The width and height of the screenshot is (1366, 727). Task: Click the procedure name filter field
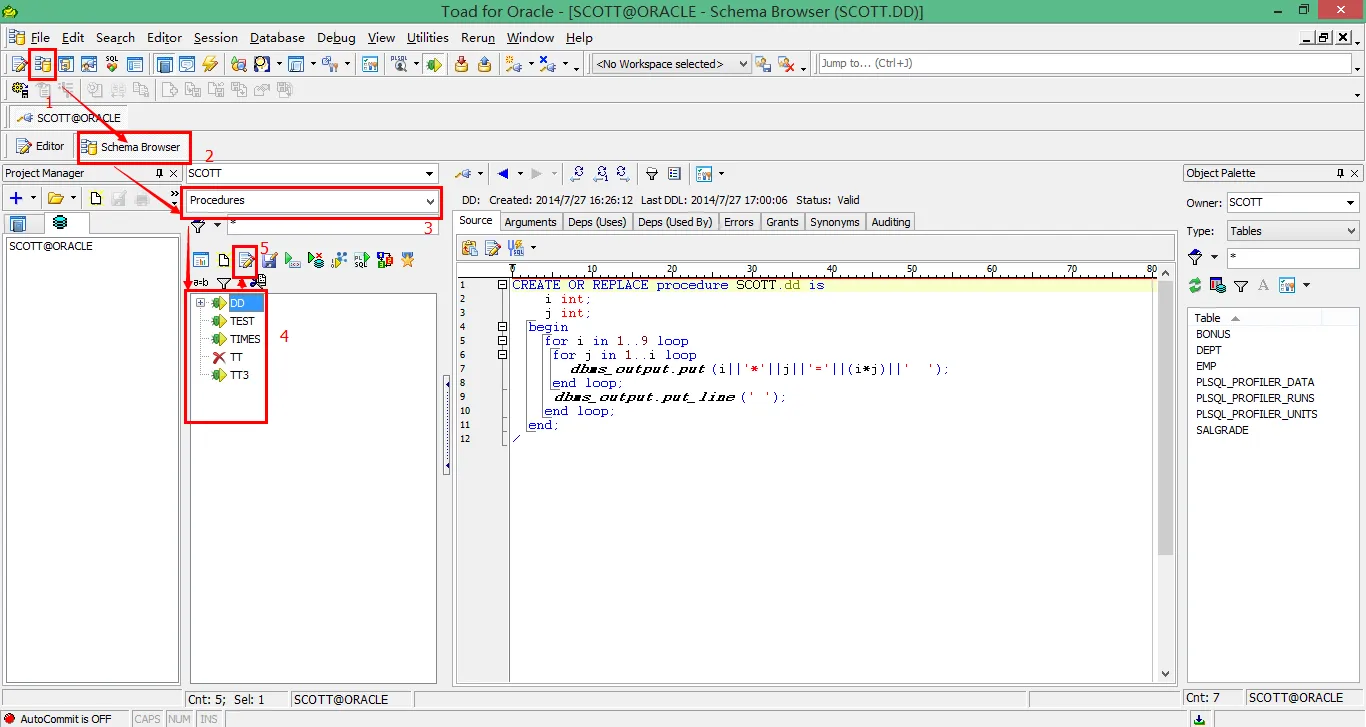click(x=331, y=226)
